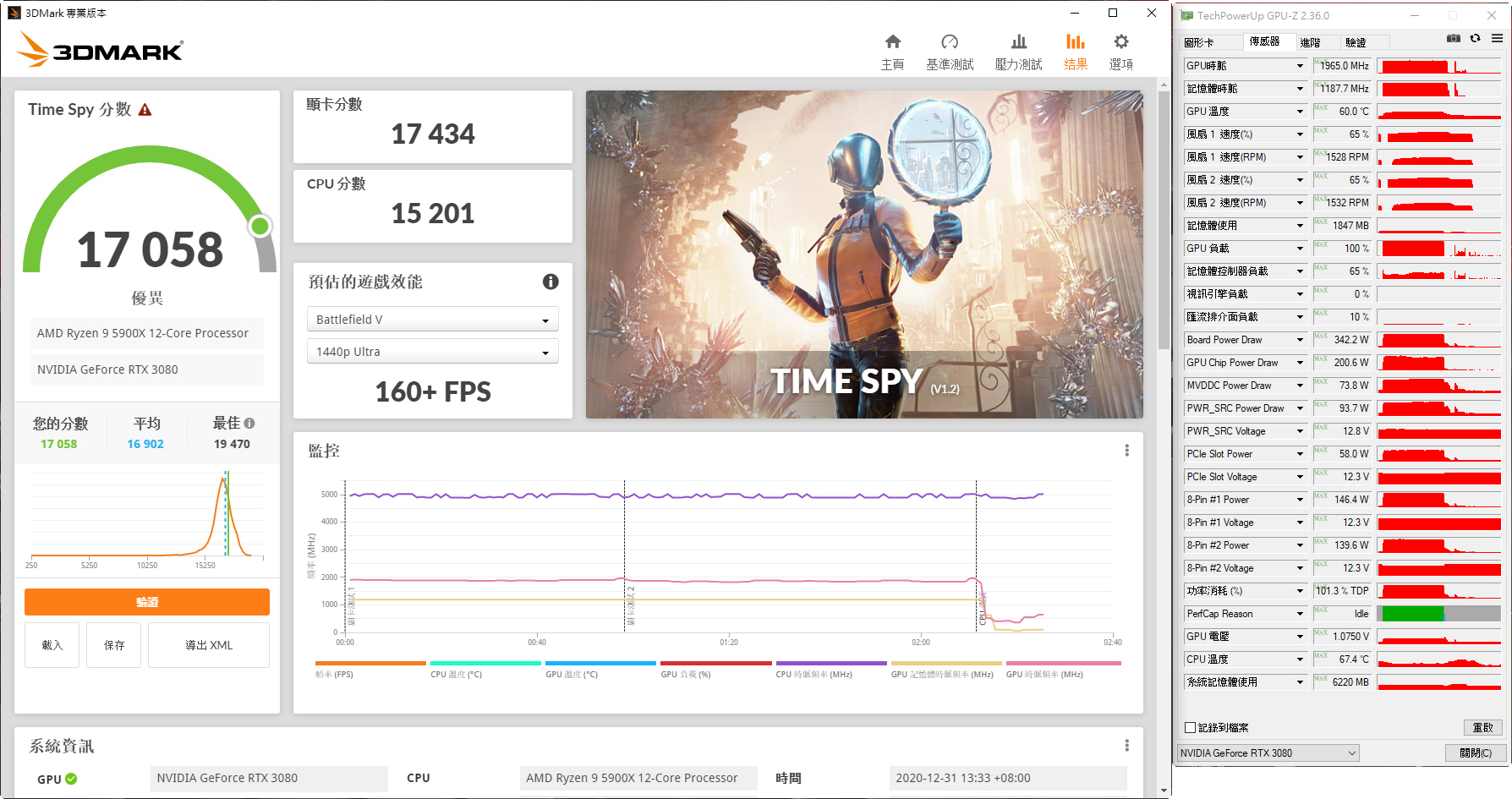Expand the GPU 負載 sensor dropdown

pos(1300,249)
